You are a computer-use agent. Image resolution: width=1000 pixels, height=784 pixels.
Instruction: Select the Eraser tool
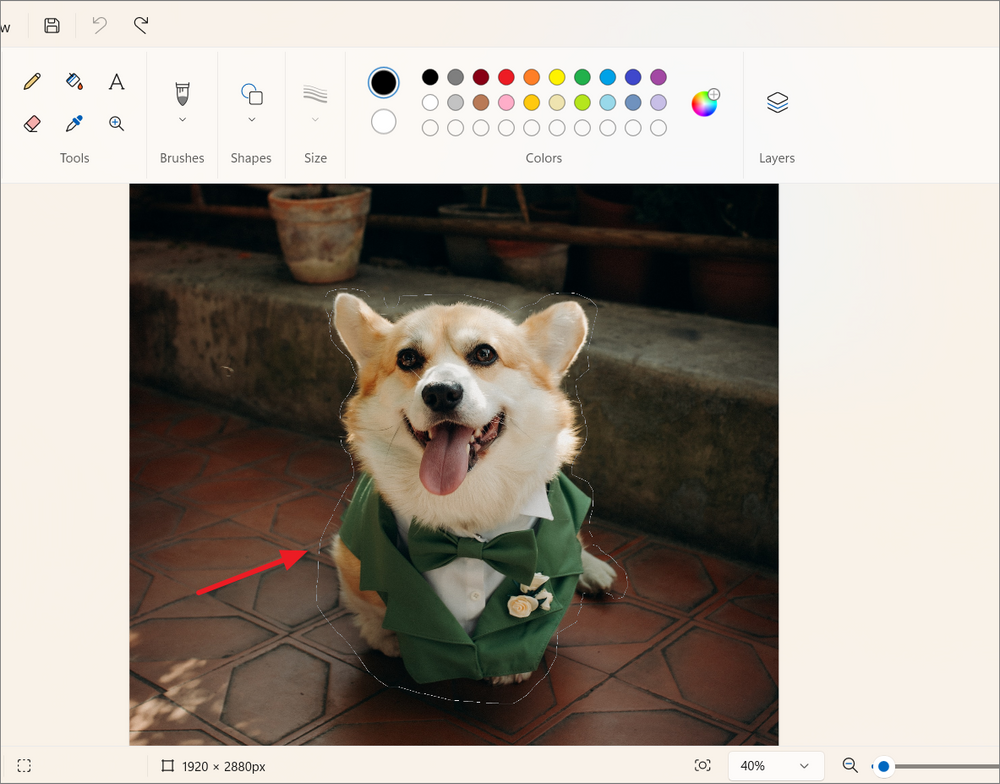(32, 122)
